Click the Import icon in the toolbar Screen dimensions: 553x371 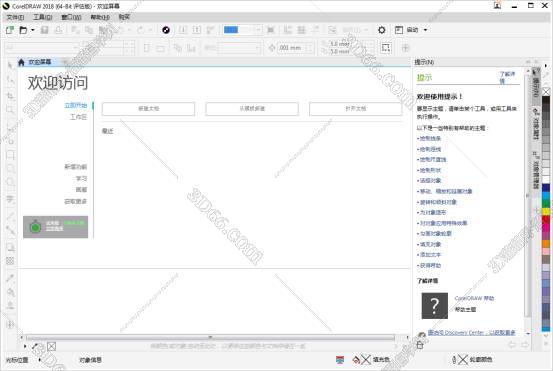(183, 30)
